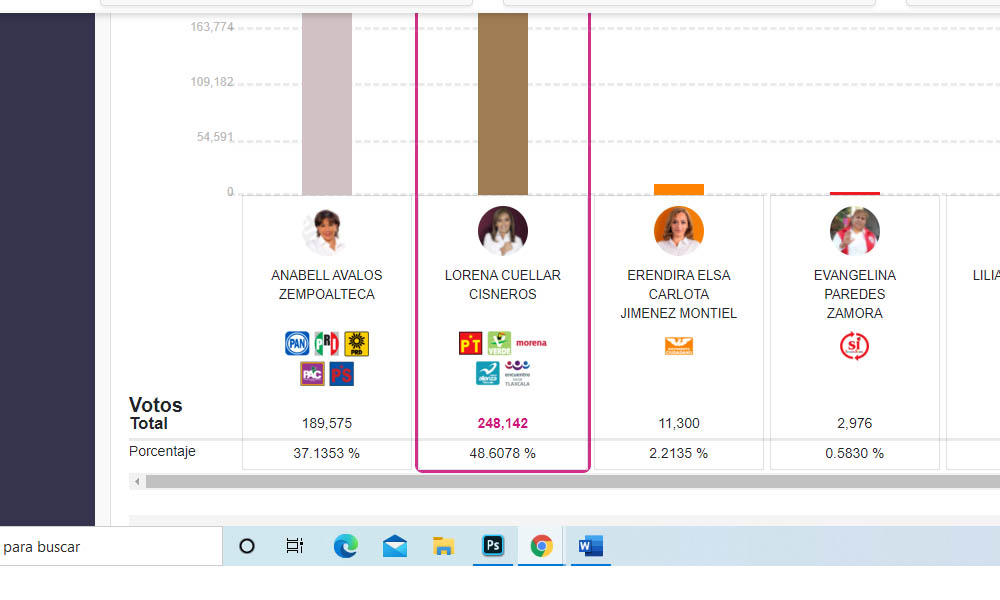Click the brown bar for Lorena Cuellar
Screen dimensions: 1000x600
(x=502, y=100)
